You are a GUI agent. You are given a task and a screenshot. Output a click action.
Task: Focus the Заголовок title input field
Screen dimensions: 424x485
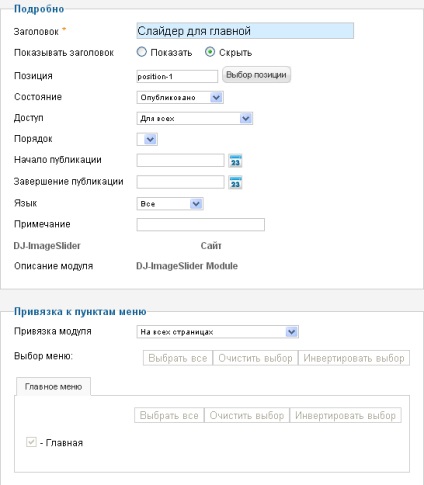tap(245, 31)
